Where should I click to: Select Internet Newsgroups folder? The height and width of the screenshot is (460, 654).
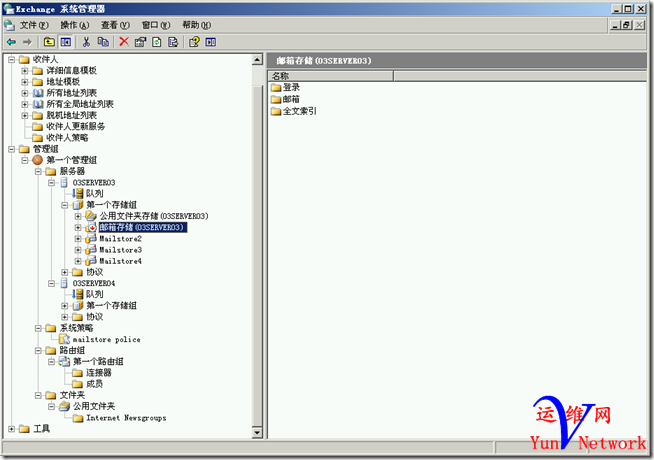click(x=126, y=417)
